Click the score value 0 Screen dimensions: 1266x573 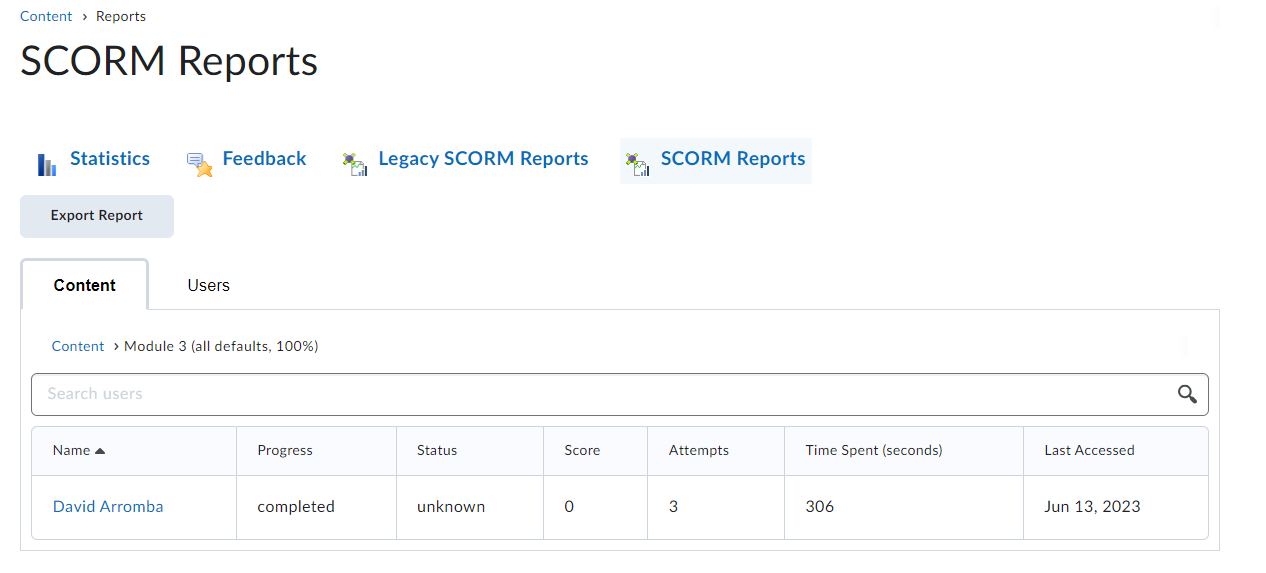(x=569, y=507)
